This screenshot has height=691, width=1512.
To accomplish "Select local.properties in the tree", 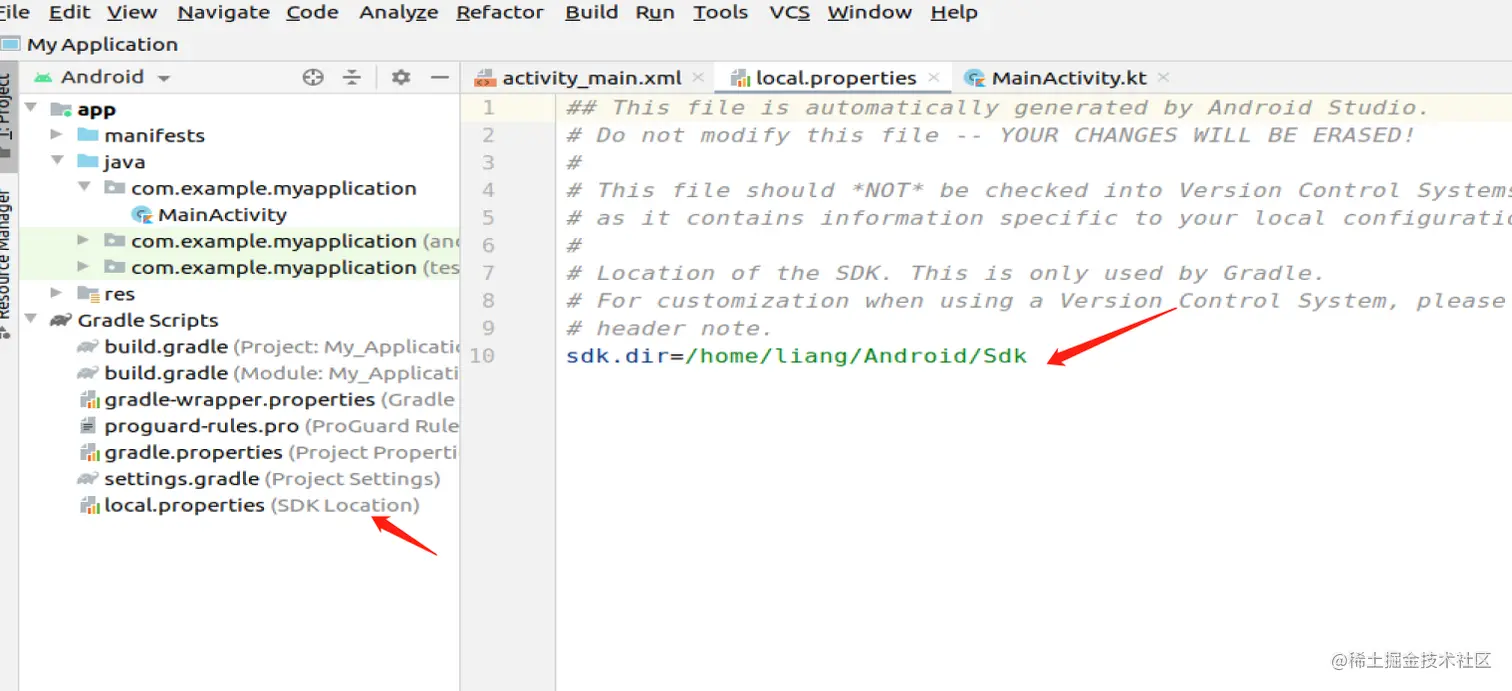I will point(249,505).
